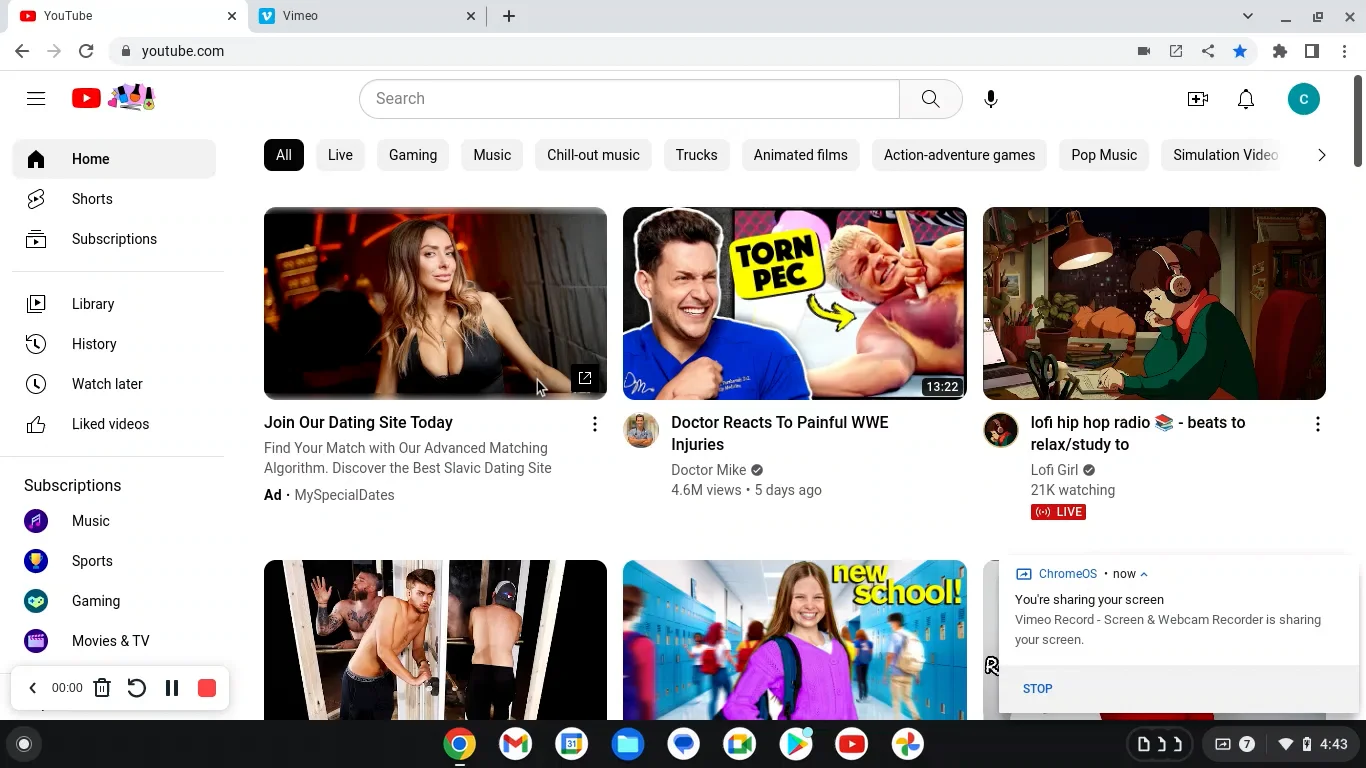Screen dimensions: 1366x768
Task: Restart the recording with the redo icon
Action: click(137, 688)
